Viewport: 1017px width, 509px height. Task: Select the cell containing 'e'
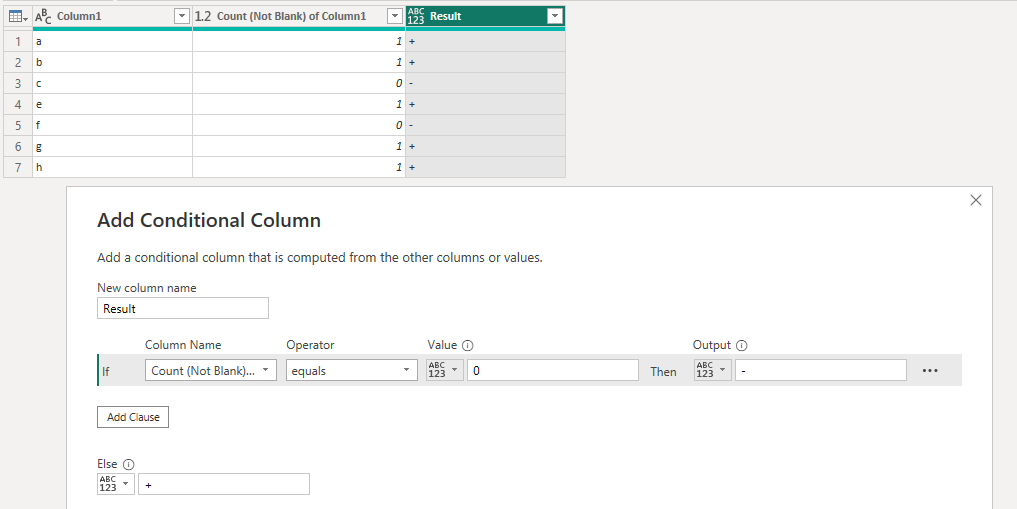coord(112,104)
